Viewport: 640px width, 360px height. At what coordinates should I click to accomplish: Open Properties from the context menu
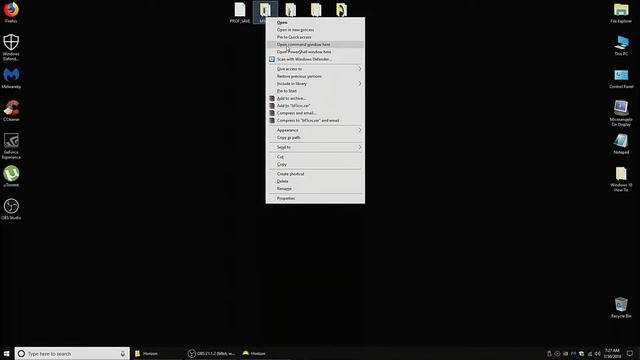point(315,198)
